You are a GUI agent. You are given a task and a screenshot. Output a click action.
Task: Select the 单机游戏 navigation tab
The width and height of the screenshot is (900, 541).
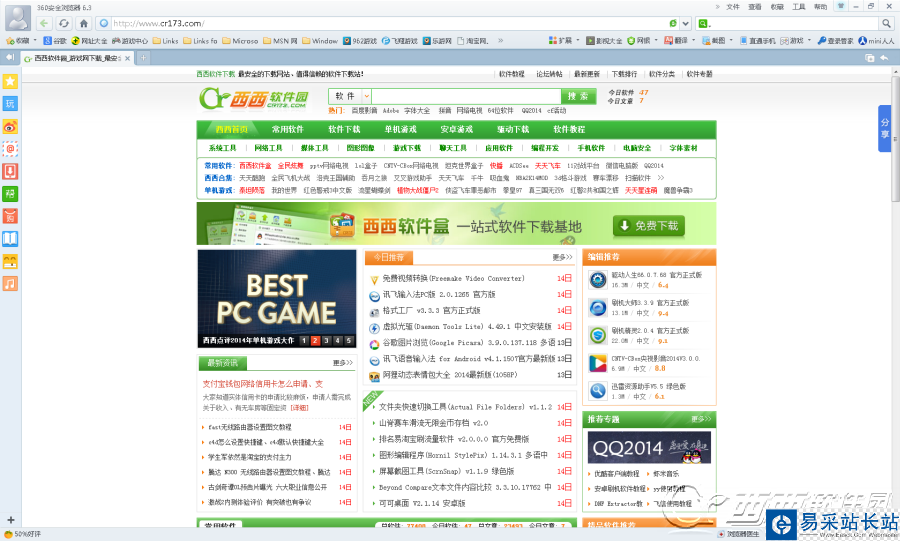(400, 129)
